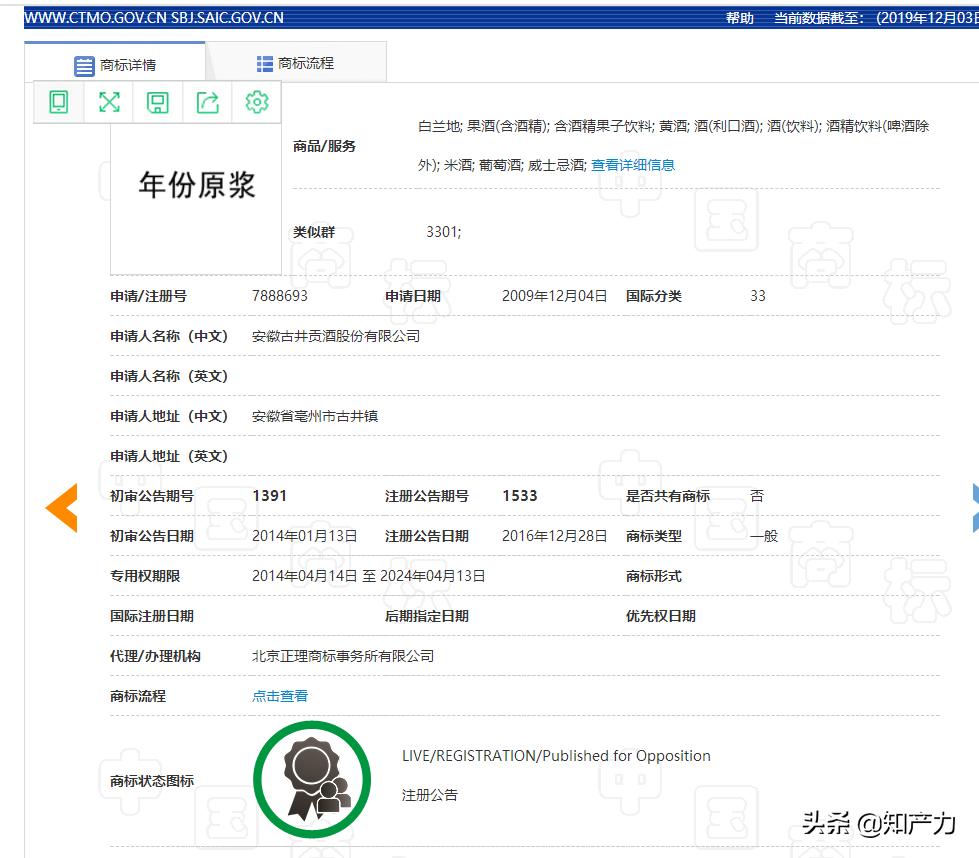Viewport: 979px width, 858px height.
Task: Click the green registration status badge icon
Action: [312, 780]
